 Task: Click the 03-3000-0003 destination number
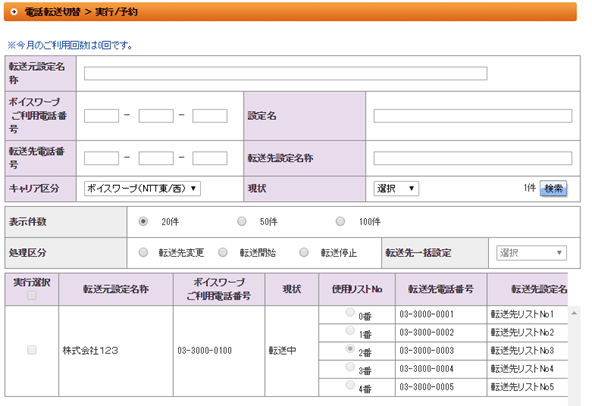(x=427, y=350)
